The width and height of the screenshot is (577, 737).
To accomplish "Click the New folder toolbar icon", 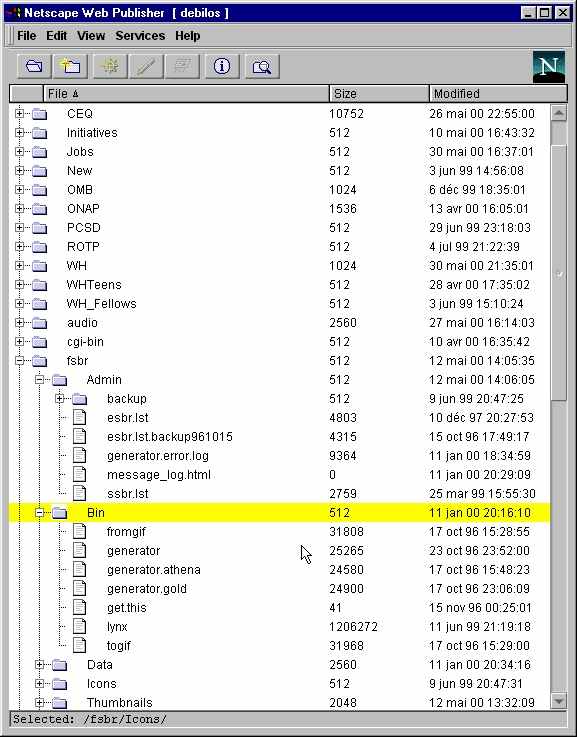I will (71, 66).
